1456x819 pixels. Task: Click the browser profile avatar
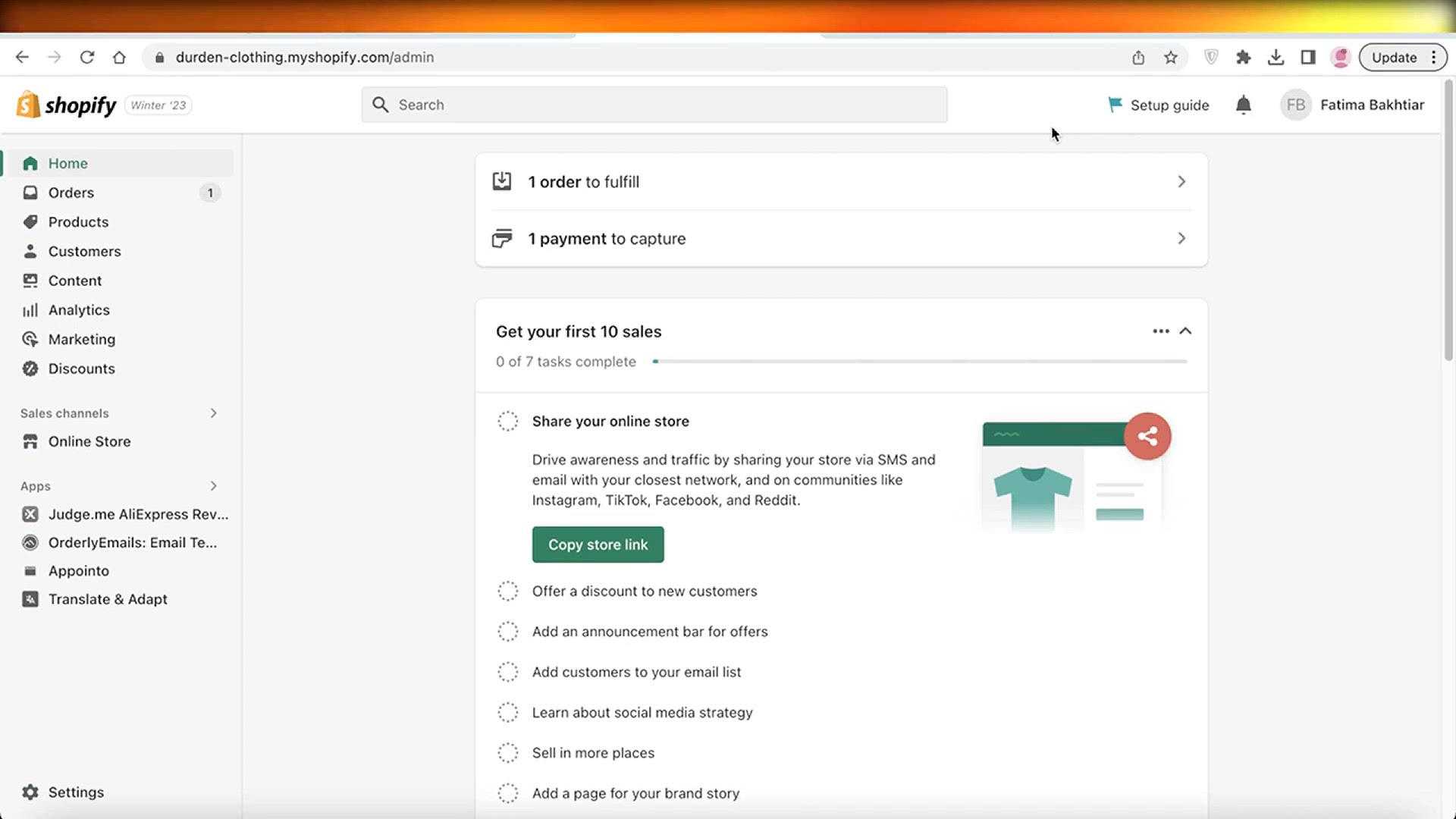[1341, 57]
